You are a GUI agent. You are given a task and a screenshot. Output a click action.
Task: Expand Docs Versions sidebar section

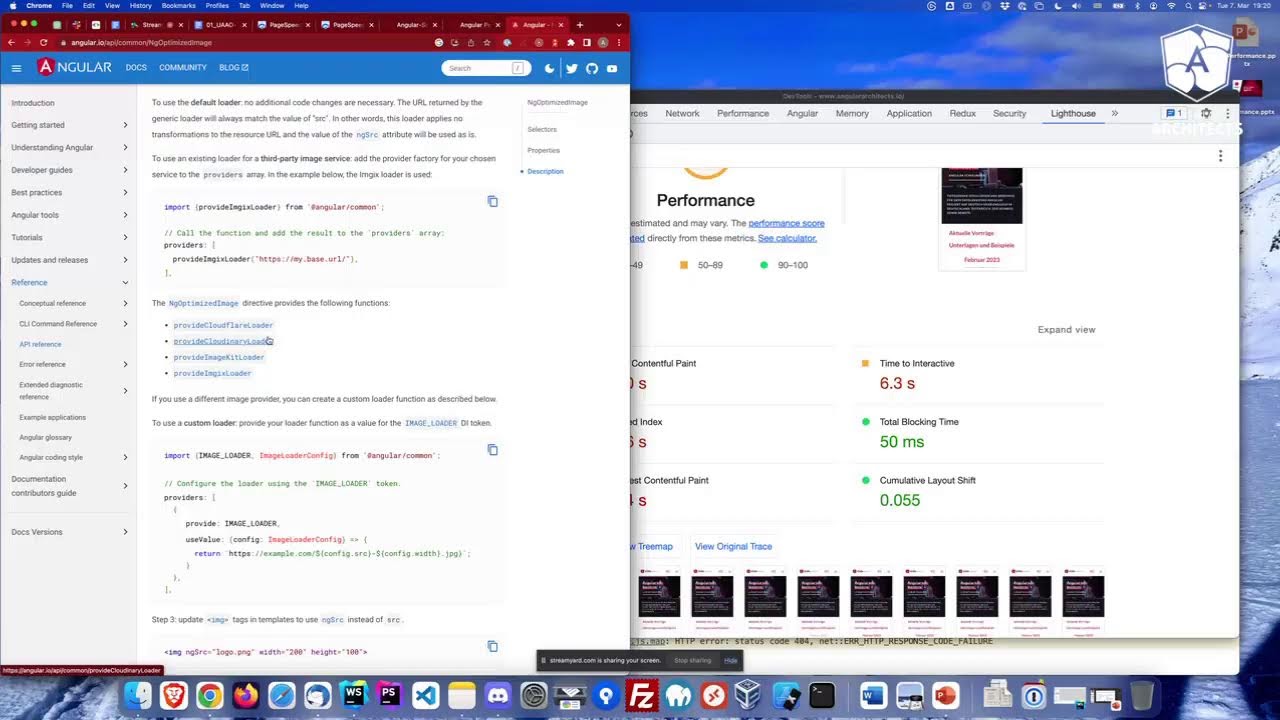click(125, 532)
